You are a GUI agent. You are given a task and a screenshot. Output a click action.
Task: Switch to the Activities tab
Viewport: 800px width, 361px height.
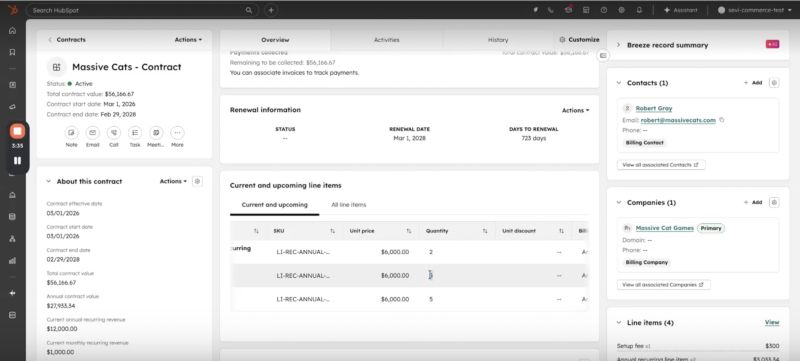tap(387, 40)
